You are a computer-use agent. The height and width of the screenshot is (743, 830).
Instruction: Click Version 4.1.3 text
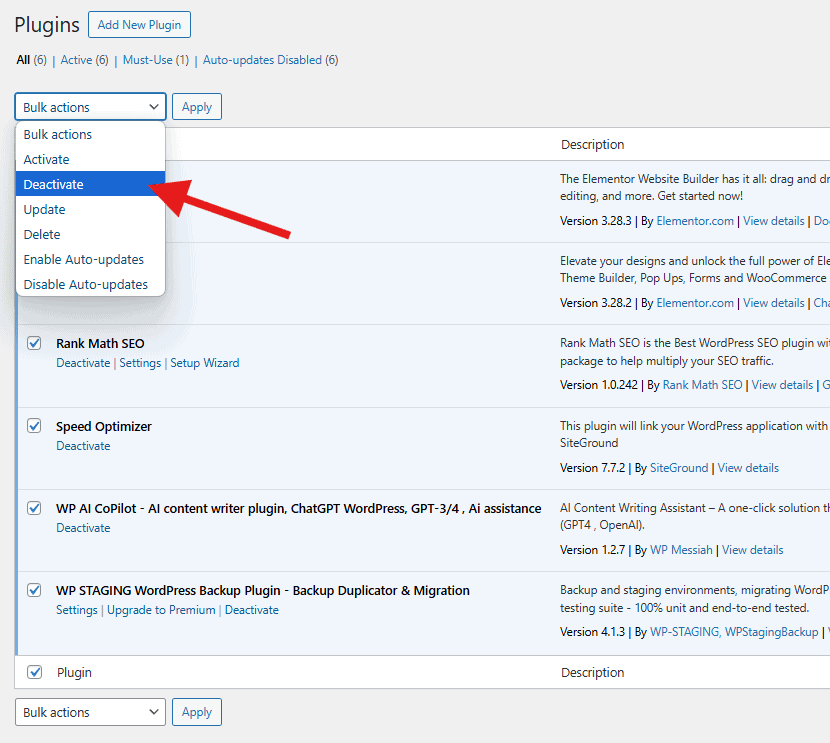[x=592, y=632]
